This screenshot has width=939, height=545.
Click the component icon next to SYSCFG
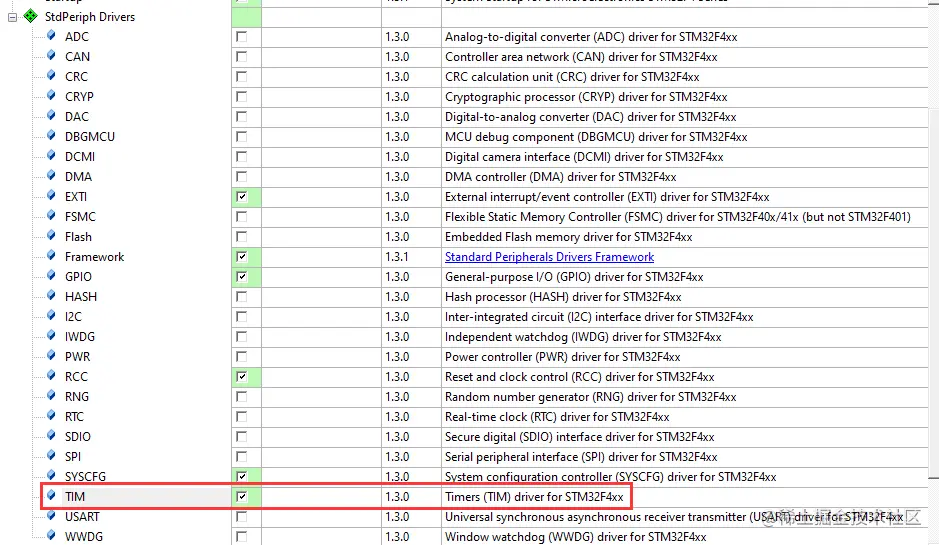click(x=52, y=476)
